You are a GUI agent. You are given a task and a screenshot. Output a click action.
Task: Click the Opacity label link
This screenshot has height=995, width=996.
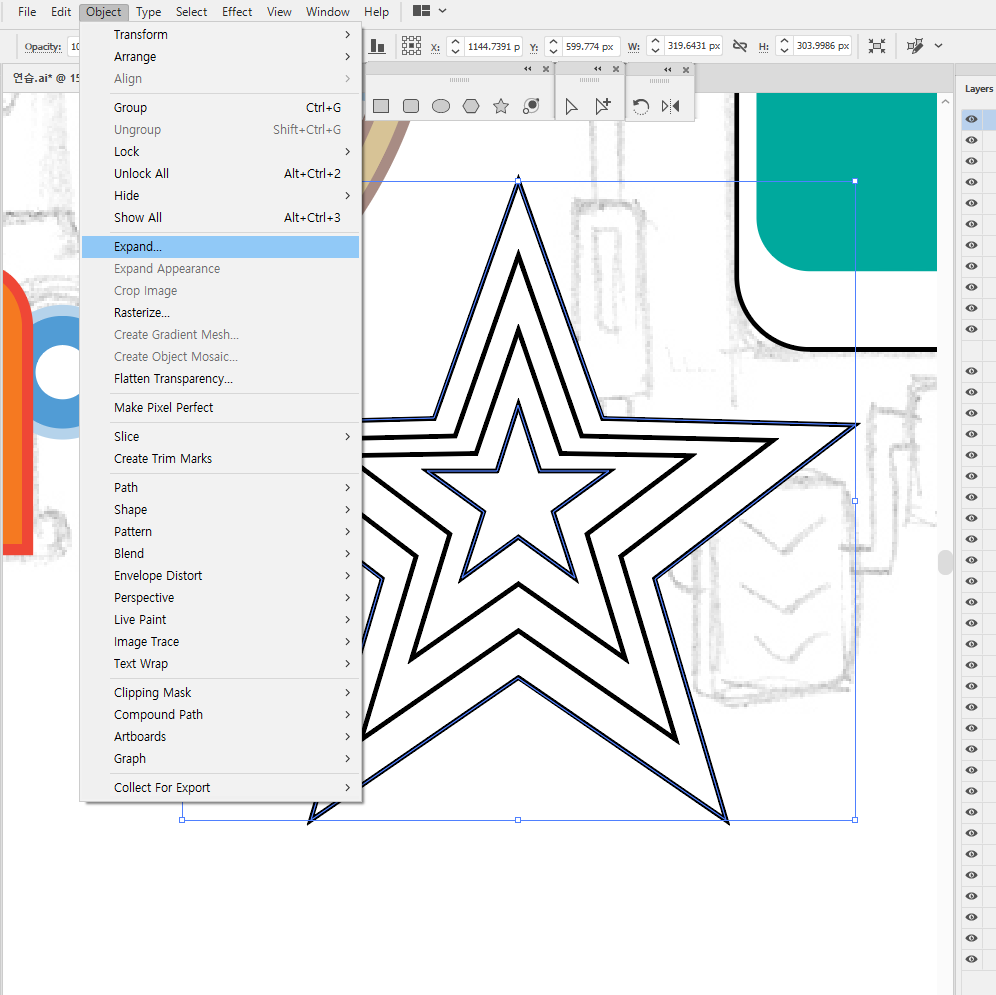coord(43,46)
